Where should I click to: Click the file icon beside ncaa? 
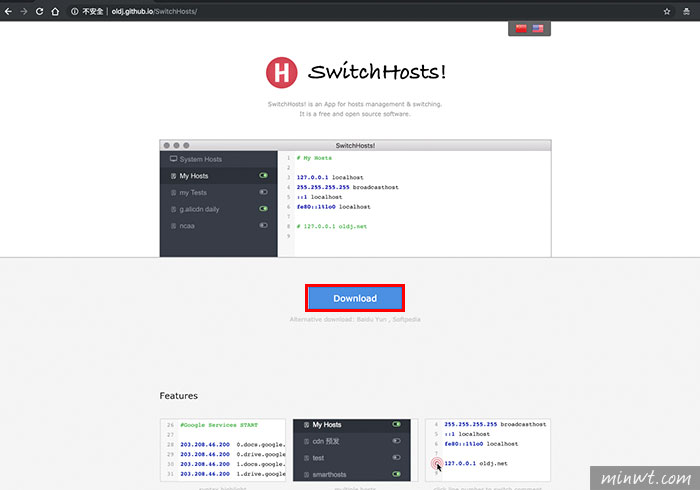(x=173, y=226)
